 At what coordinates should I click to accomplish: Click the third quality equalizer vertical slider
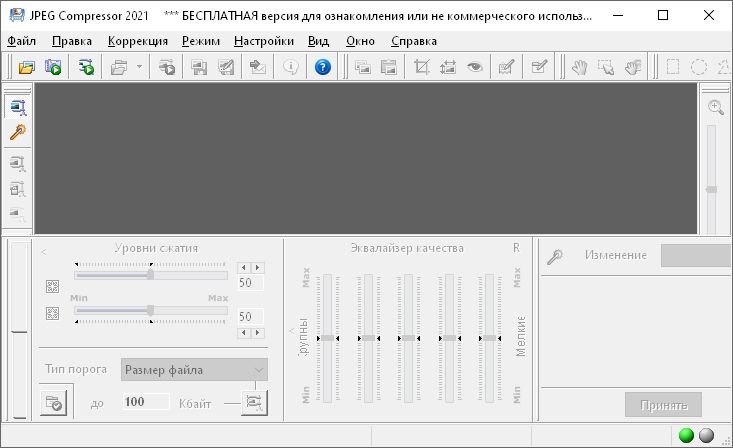[x=408, y=338]
